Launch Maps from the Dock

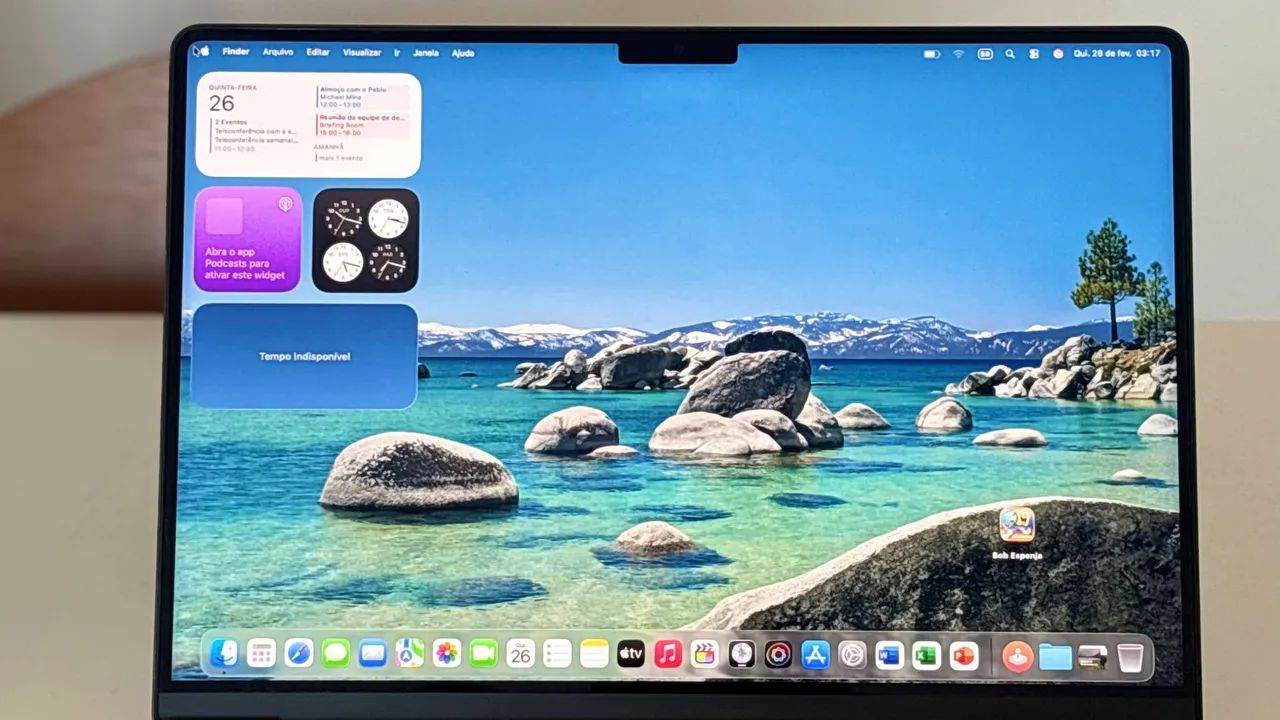point(410,653)
